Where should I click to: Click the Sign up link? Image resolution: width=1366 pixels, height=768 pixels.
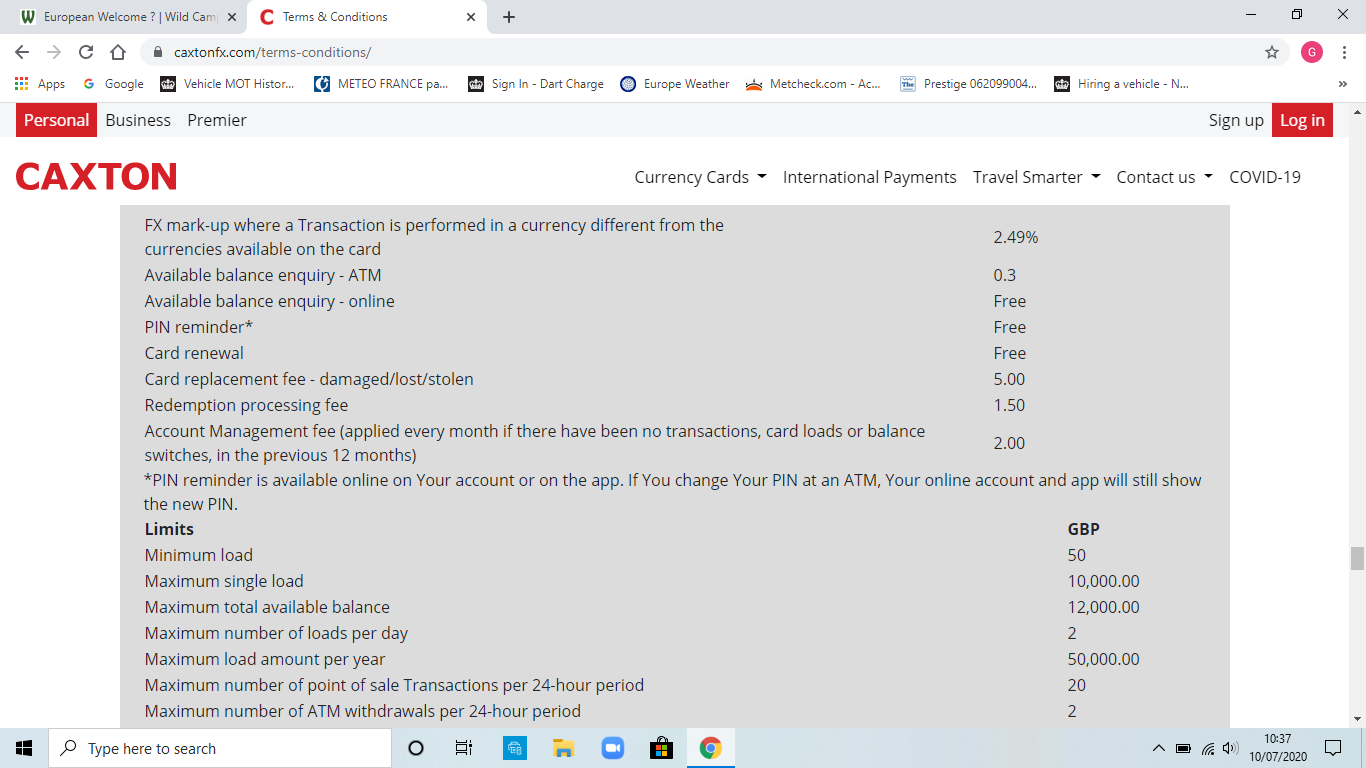click(x=1236, y=120)
